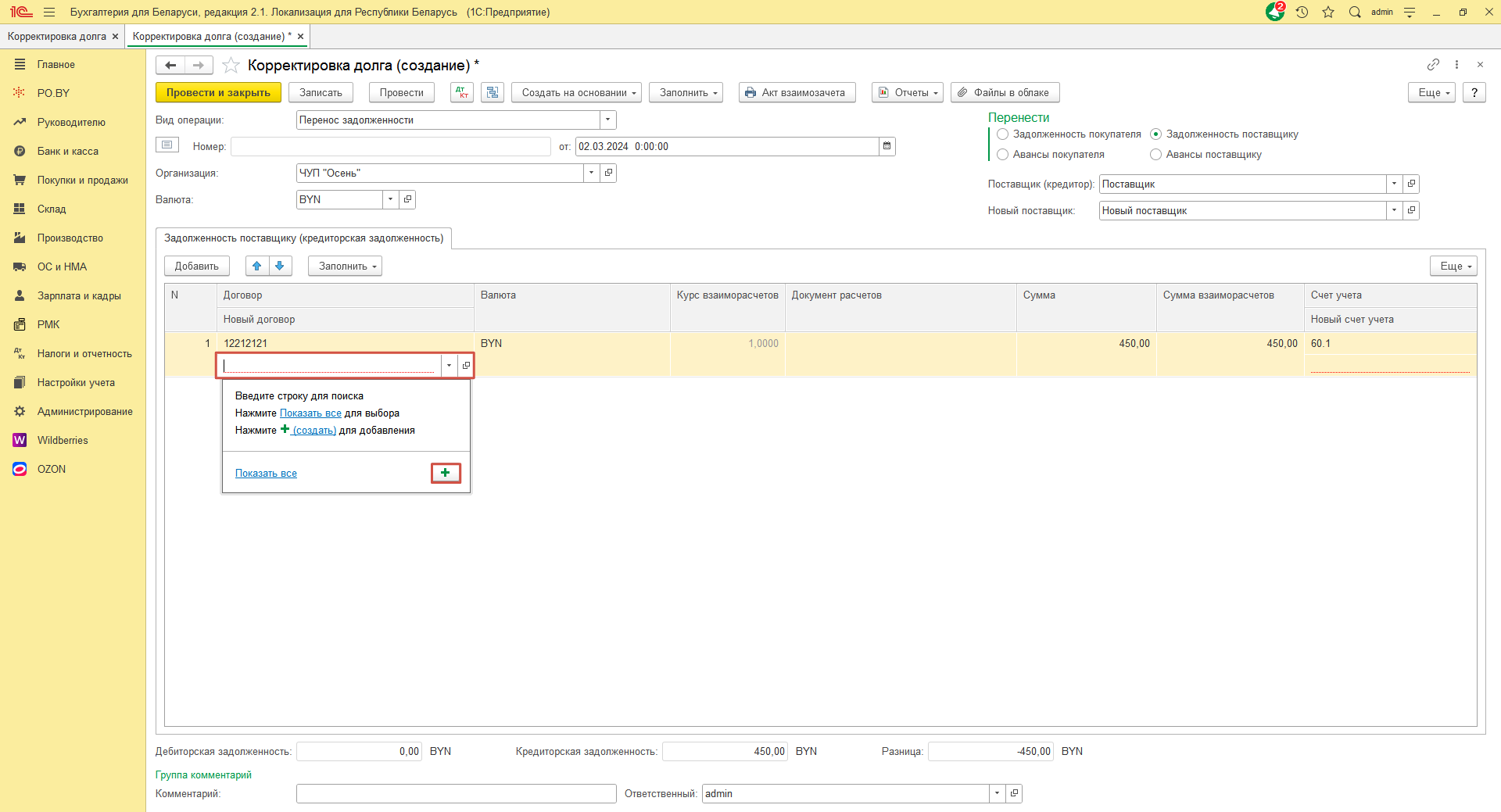The height and width of the screenshot is (812, 1501).
Task: Expand Поставщик (кредитор) dropdown
Action: pyautogui.click(x=1395, y=184)
